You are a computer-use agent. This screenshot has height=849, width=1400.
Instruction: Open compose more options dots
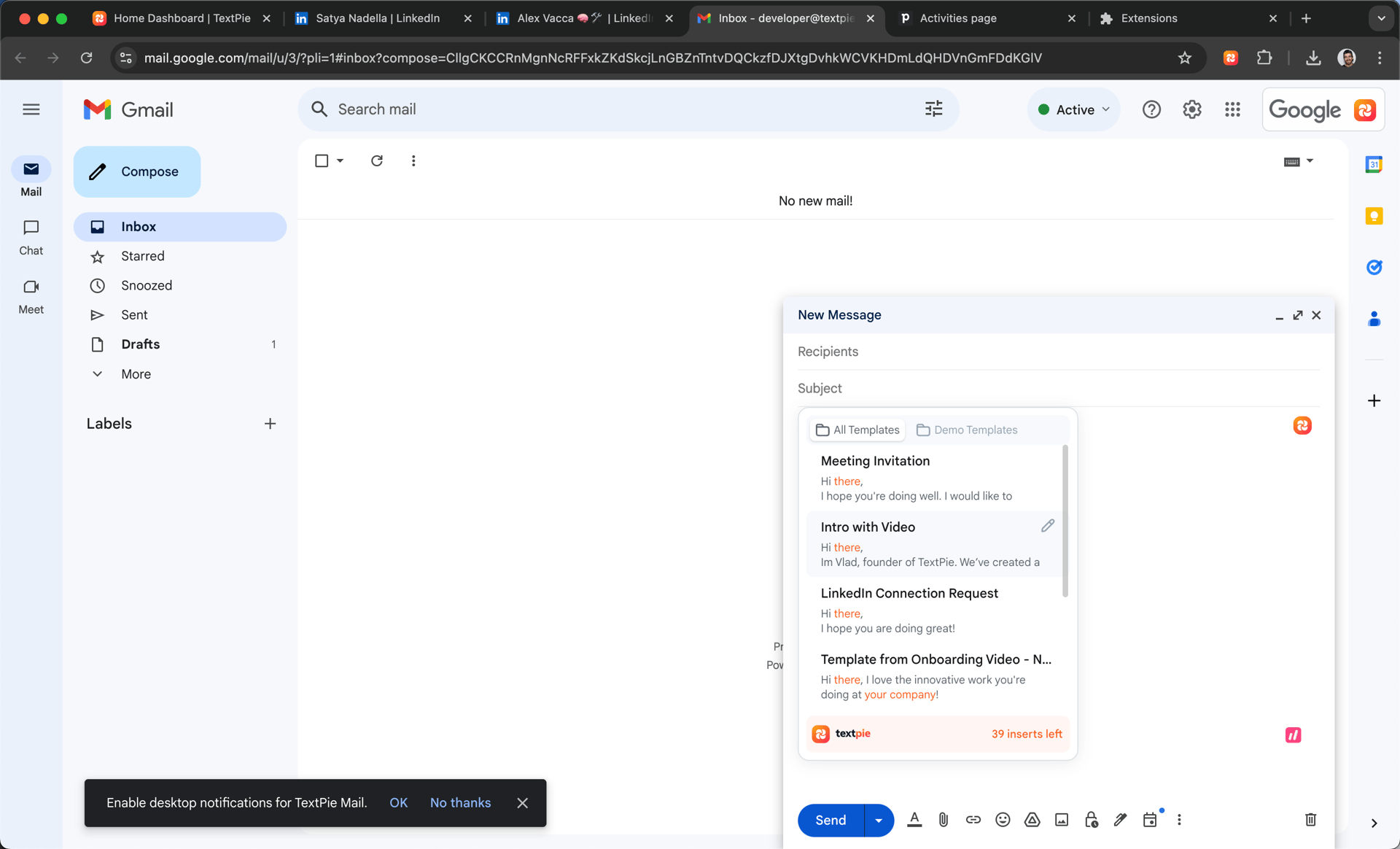(1179, 820)
